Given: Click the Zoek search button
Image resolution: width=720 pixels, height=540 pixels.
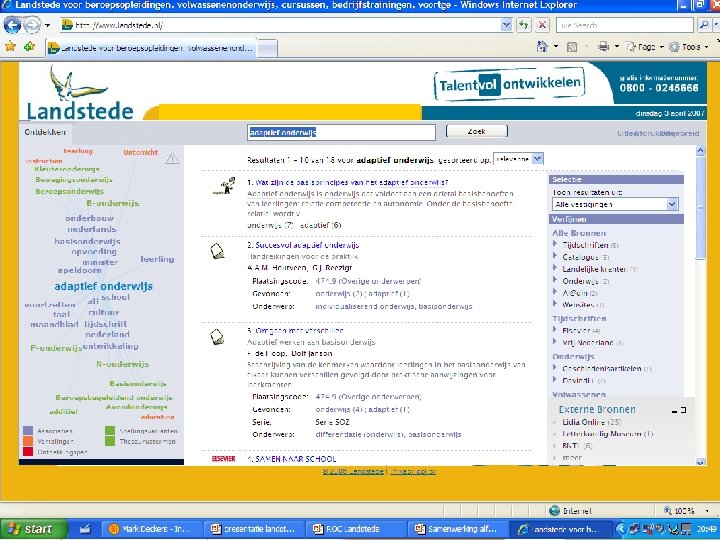Looking at the screenshot, I should point(477,131).
